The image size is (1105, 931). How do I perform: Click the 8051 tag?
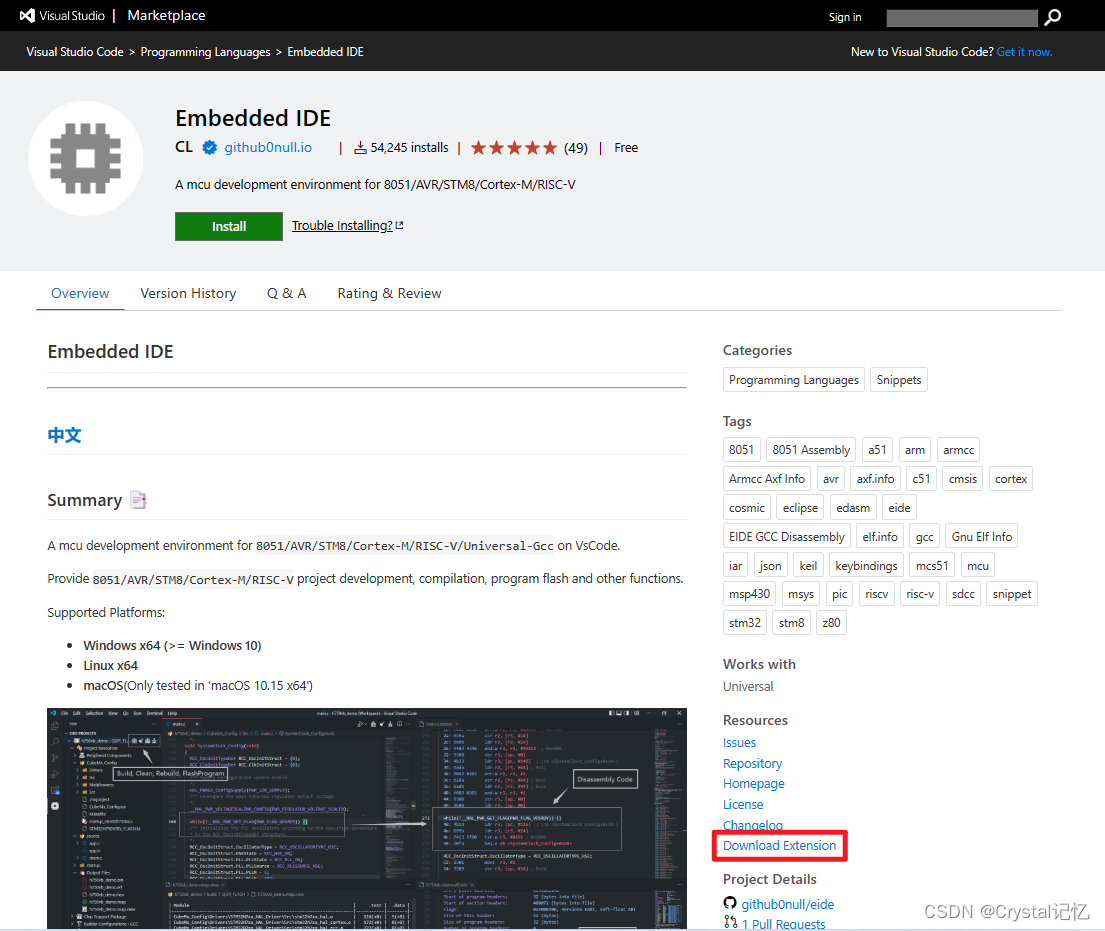(741, 450)
